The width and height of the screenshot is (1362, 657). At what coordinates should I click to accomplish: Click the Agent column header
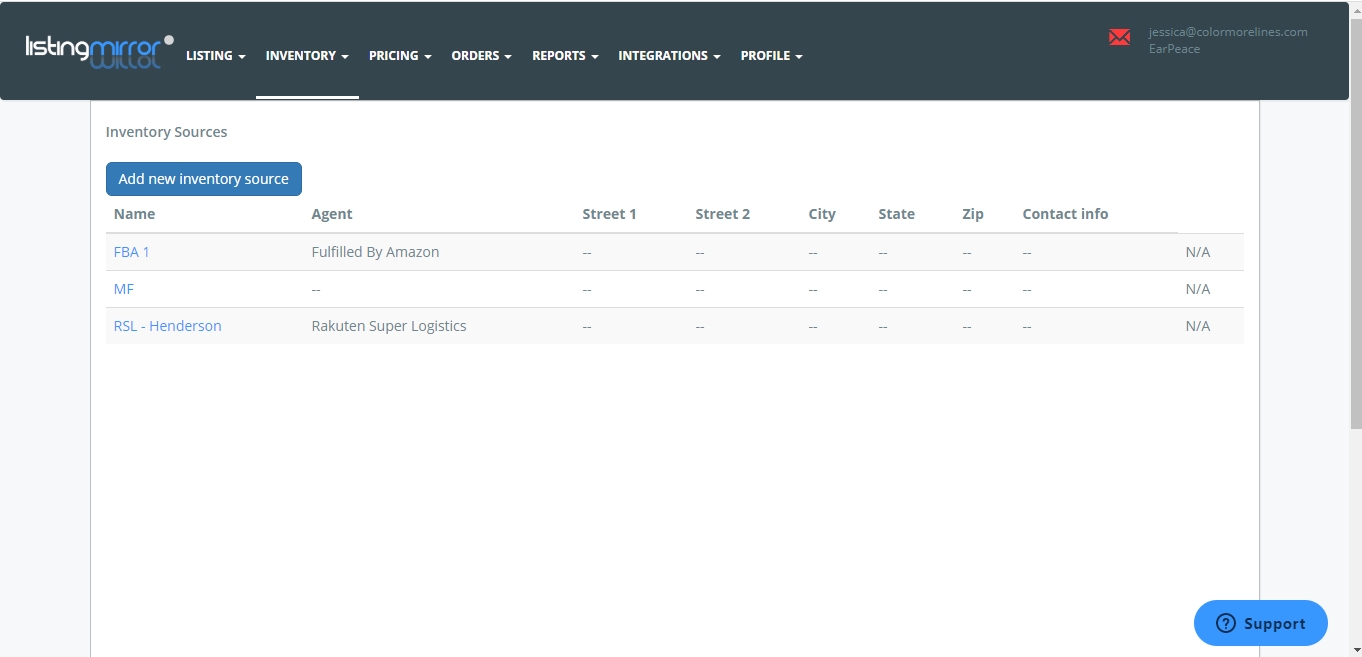(x=332, y=214)
